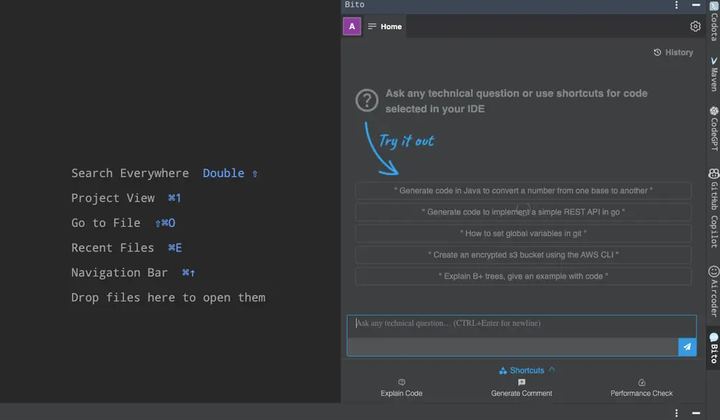Minimize the bottom tool window
The height and width of the screenshot is (420, 720).
pos(696,413)
